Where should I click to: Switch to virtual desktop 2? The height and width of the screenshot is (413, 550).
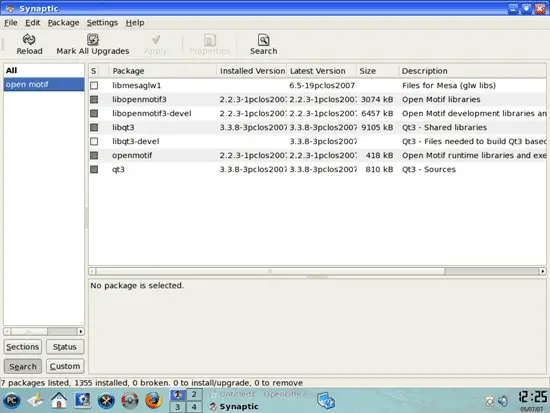click(x=194, y=395)
